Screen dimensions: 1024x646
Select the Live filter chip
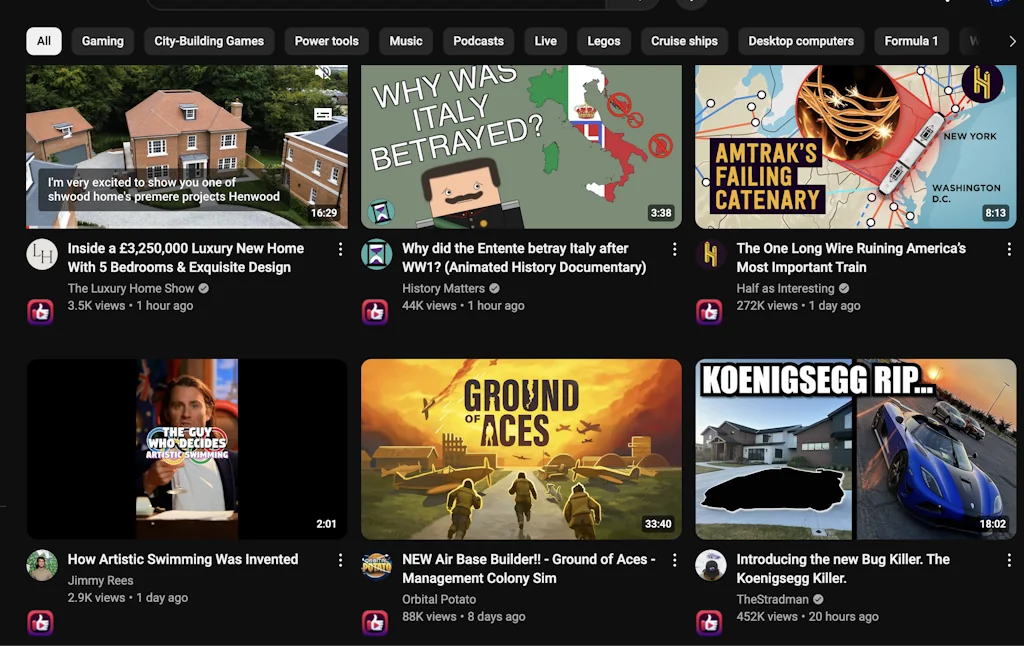pyautogui.click(x=545, y=41)
